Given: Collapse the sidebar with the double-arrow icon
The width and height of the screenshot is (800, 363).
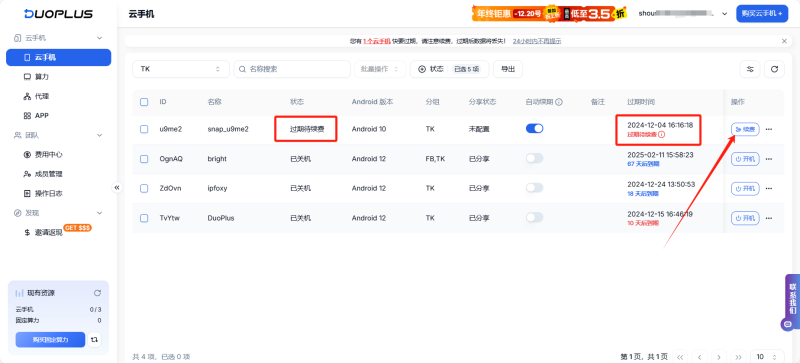Looking at the screenshot, I should click(x=117, y=188).
